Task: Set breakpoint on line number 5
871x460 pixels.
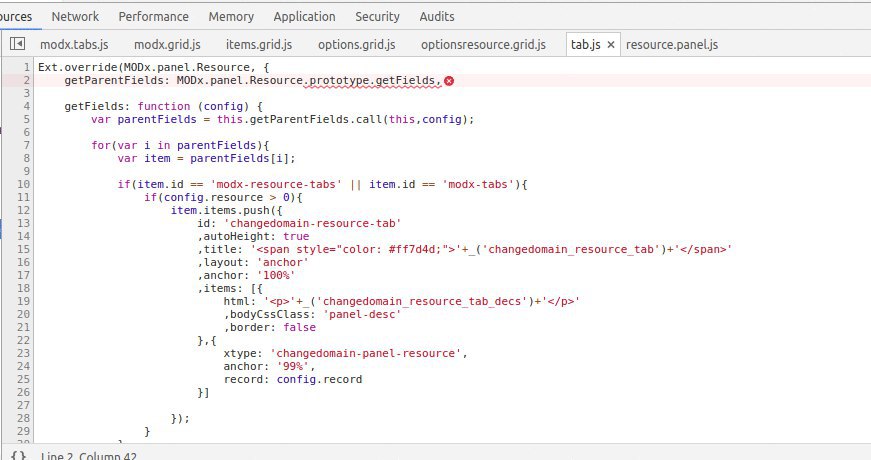Action: click(26, 119)
